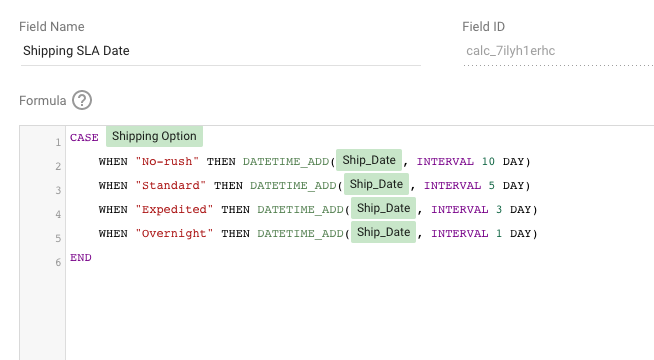Viewport: 654px width, 360px height.
Task: Select Ship_Date chip on the Expedited line
Action: pyautogui.click(x=383, y=208)
